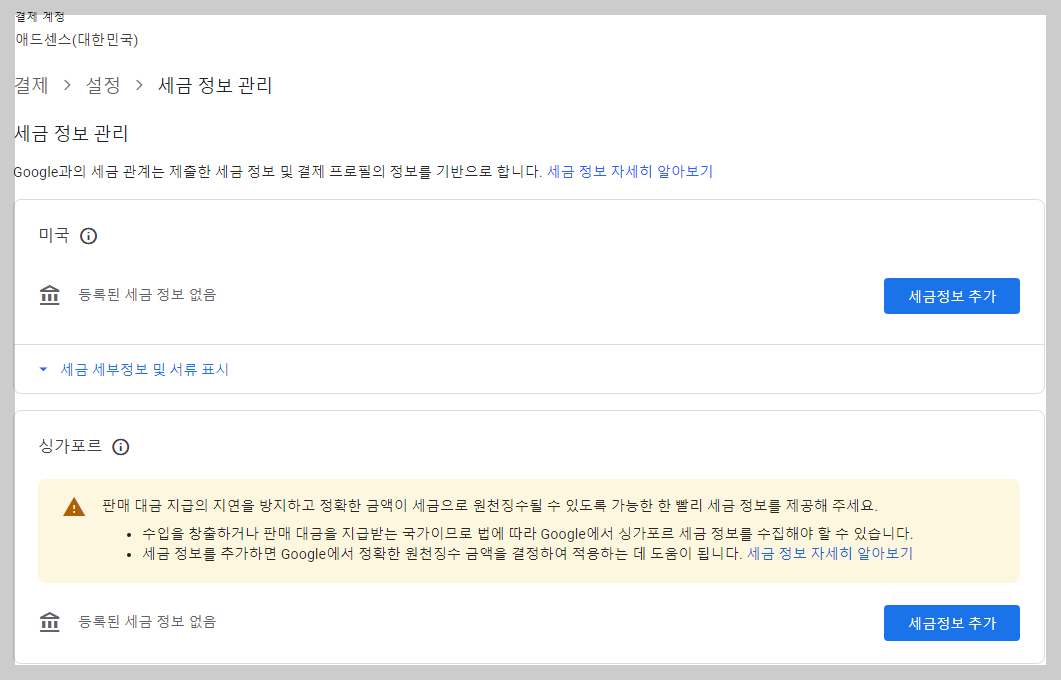This screenshot has width=1061, height=680.
Task: Click 세금정보 추가 for Singapore
Action: (x=951, y=622)
